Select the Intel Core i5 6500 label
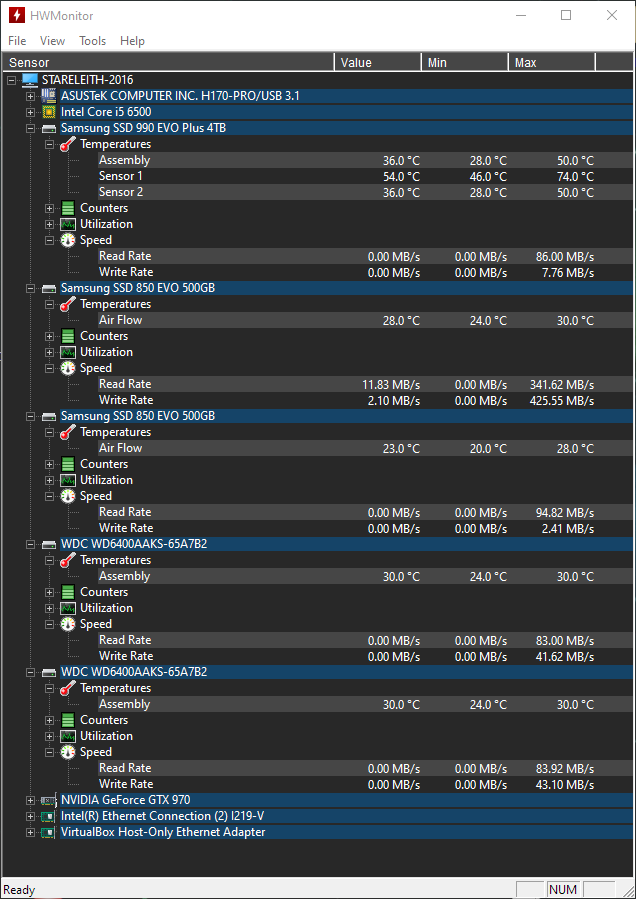This screenshot has width=636, height=899. point(106,112)
